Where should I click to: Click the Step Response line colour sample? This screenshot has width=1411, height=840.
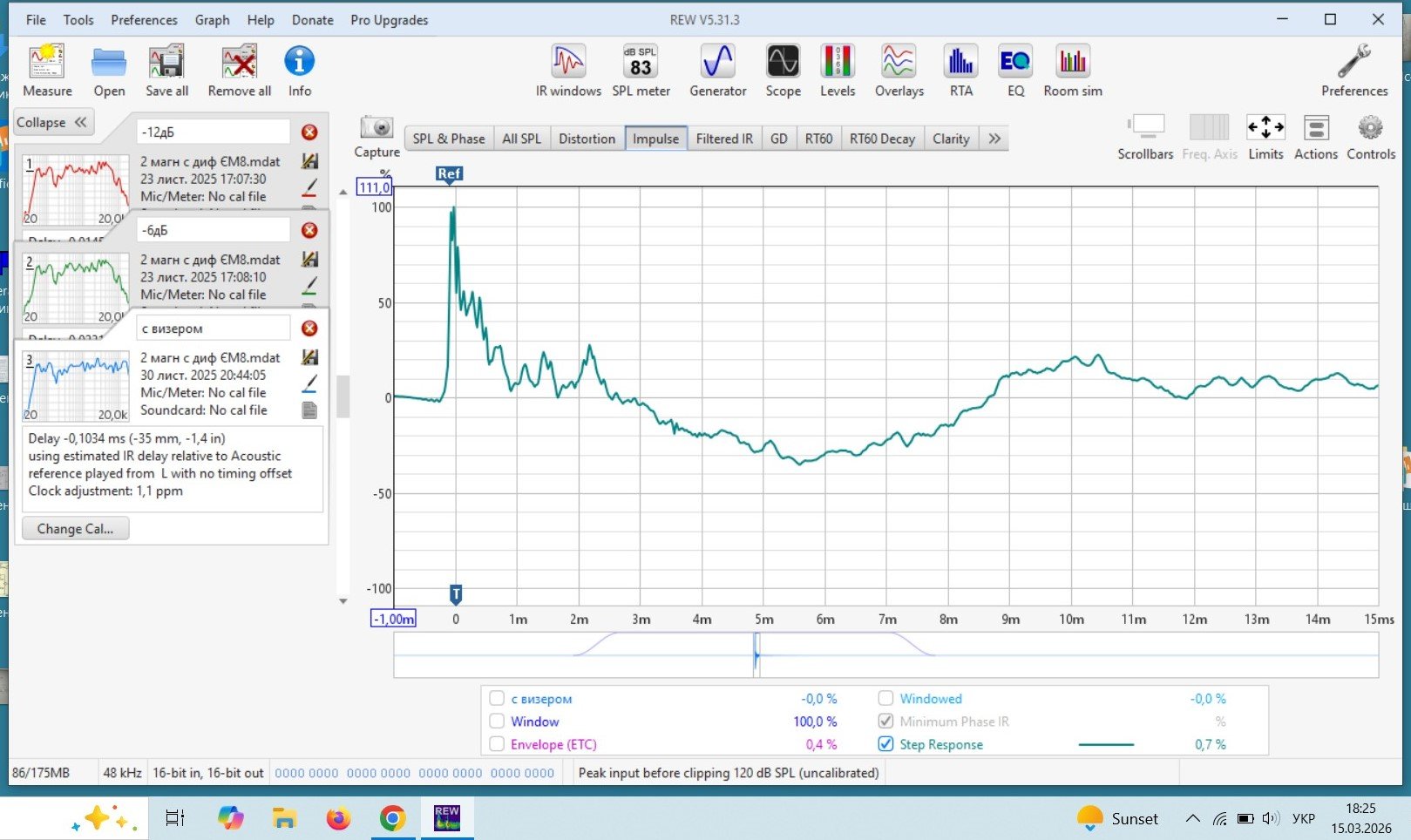[1106, 744]
